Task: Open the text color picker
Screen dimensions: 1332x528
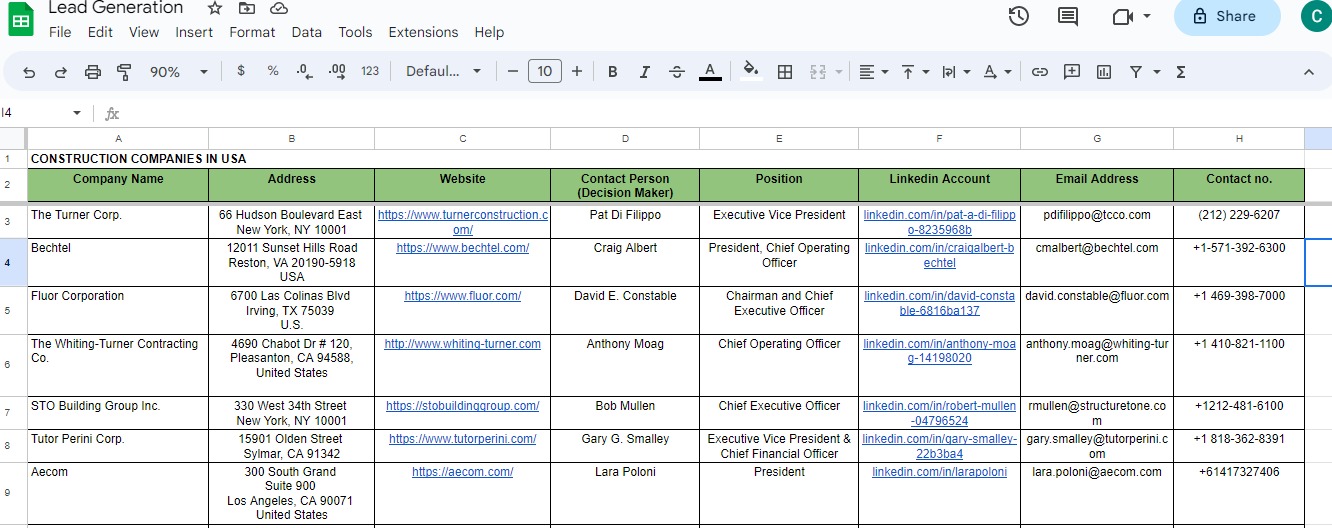Action: 710,72
